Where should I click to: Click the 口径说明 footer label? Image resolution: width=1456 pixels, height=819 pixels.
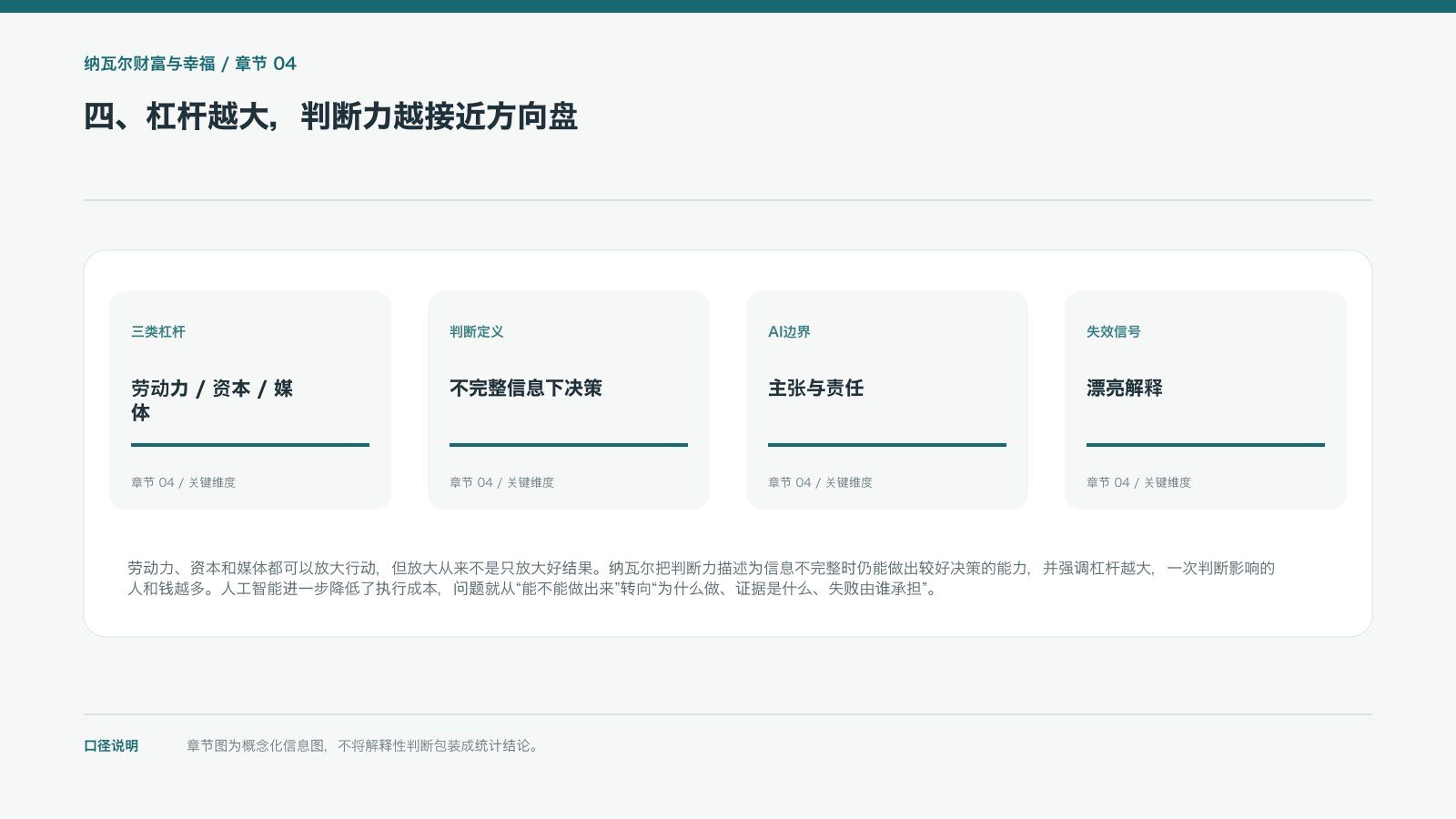[111, 746]
